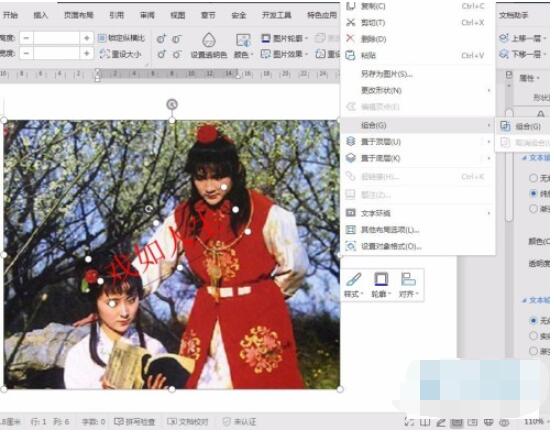
Task: Click the Format Object icon
Action: click(x=350, y=246)
